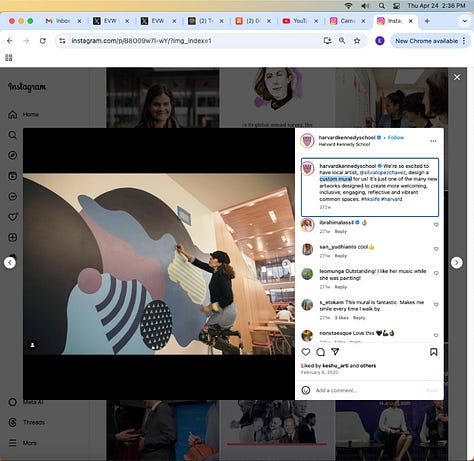The image size is (474, 461).
Task: Open the More menu in sidebar
Action: tap(23, 443)
